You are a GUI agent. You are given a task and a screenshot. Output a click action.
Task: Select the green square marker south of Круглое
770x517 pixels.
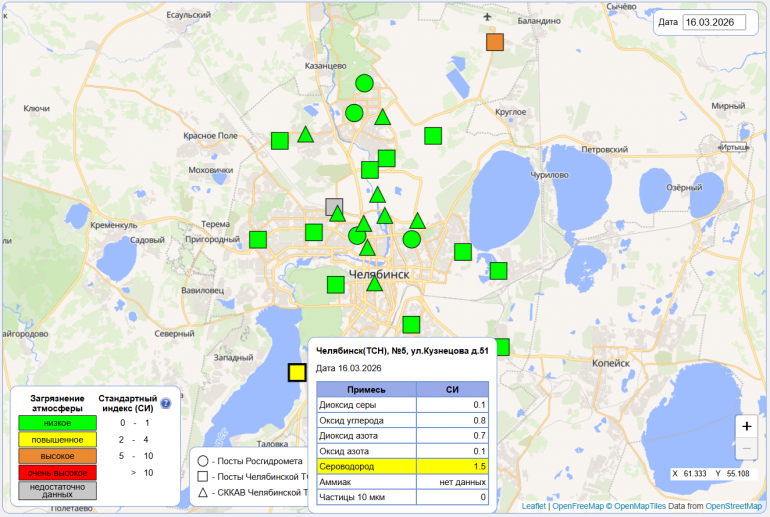pyautogui.click(x=433, y=136)
